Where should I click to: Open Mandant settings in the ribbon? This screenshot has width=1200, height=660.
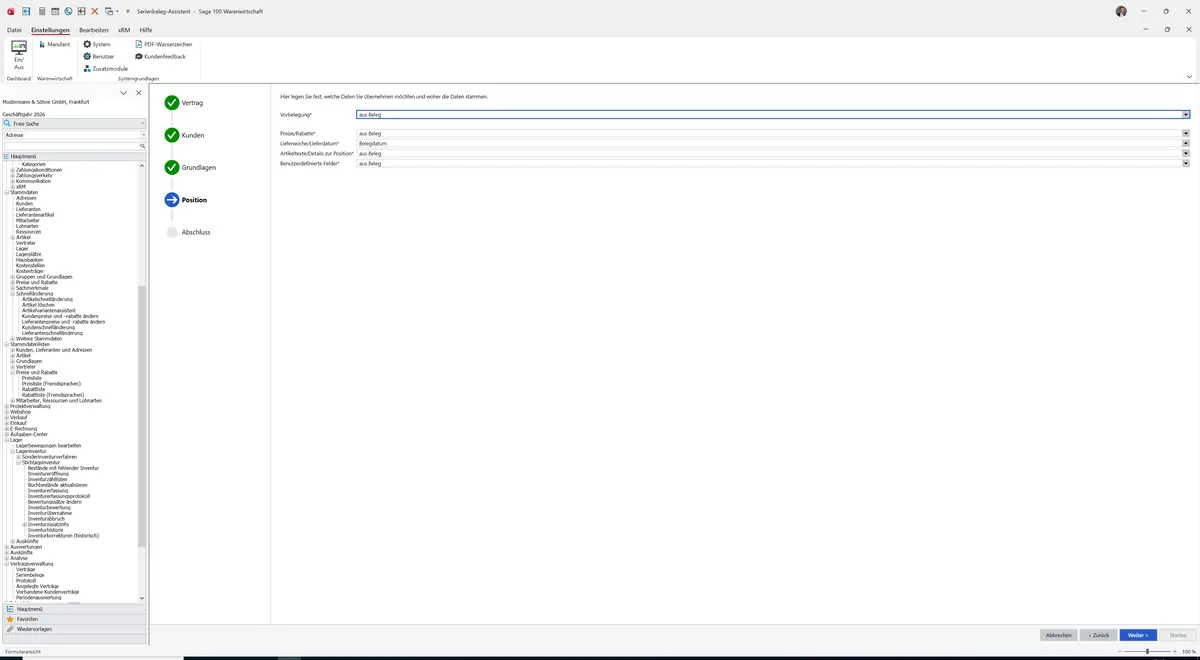point(54,44)
